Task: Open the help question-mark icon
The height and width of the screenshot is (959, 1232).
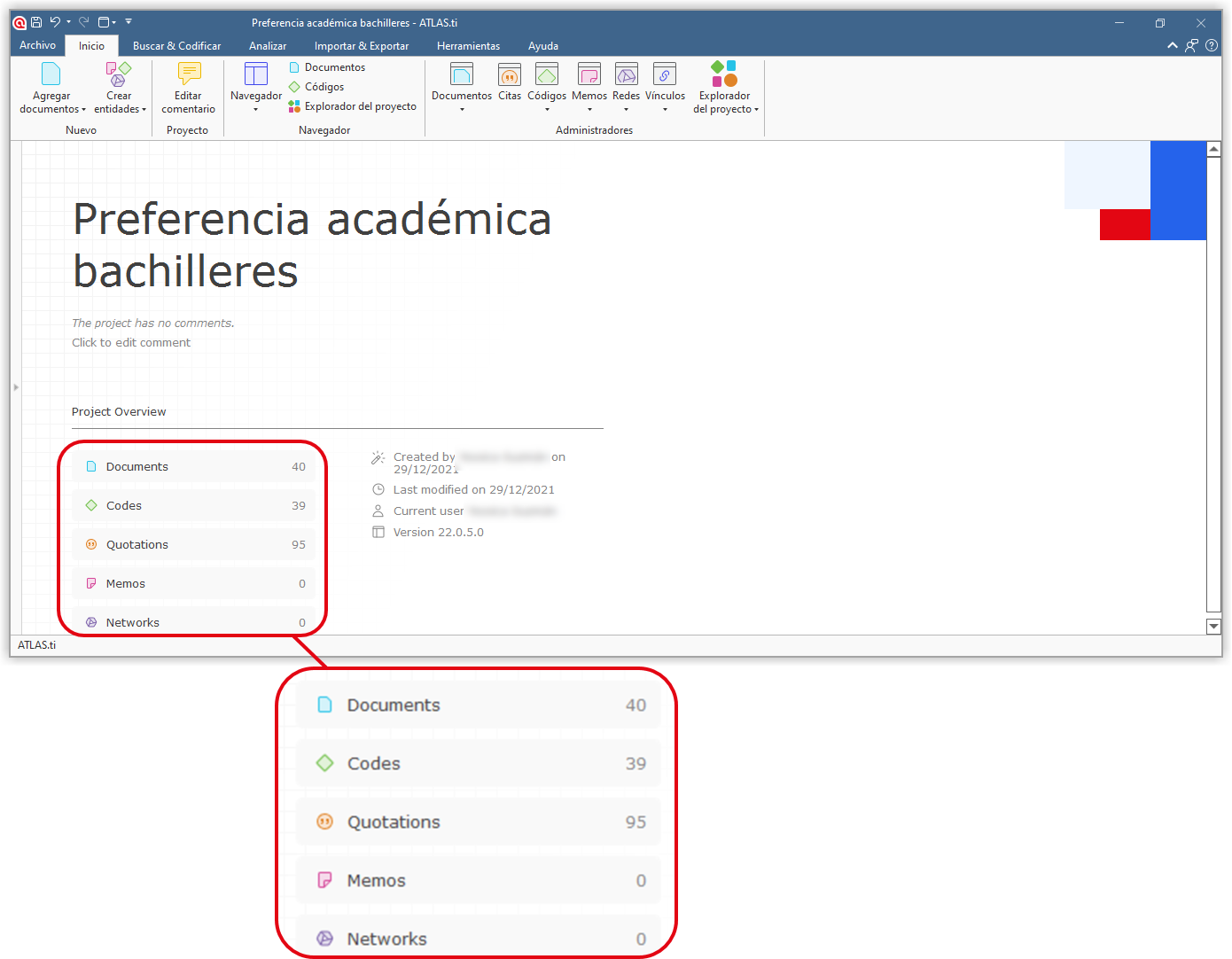Action: coord(1212,45)
